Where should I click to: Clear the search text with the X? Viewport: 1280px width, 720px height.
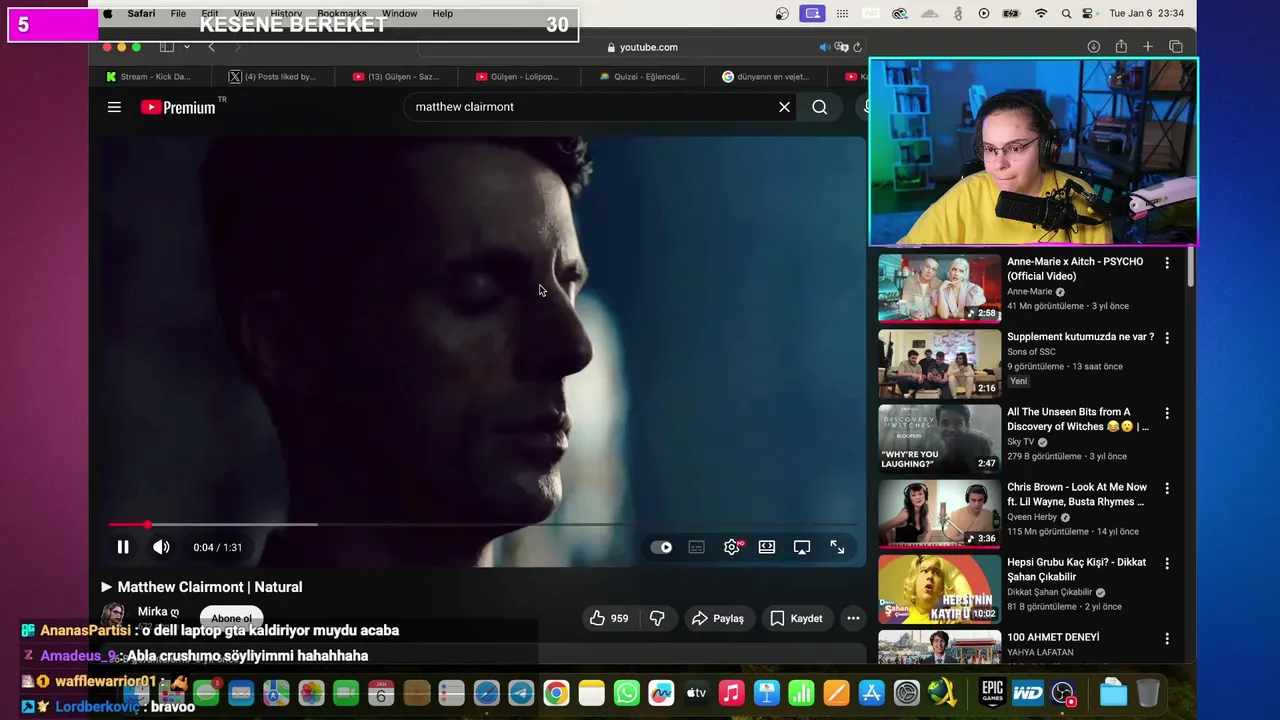coord(784,107)
